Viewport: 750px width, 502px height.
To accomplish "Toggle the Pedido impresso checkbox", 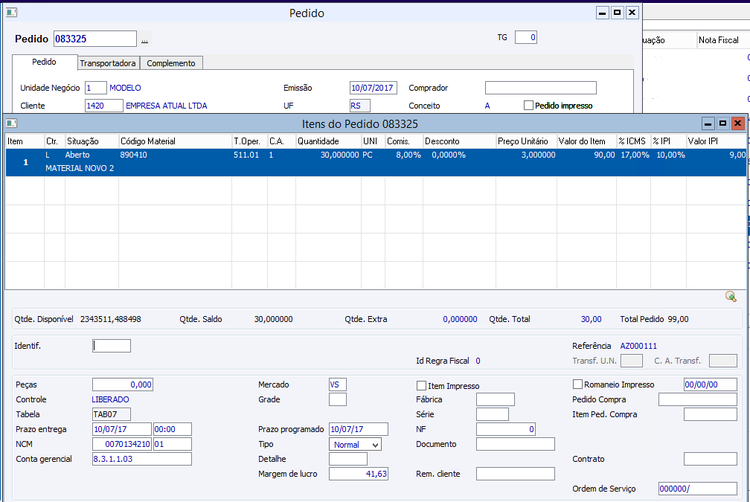I will (x=529, y=105).
